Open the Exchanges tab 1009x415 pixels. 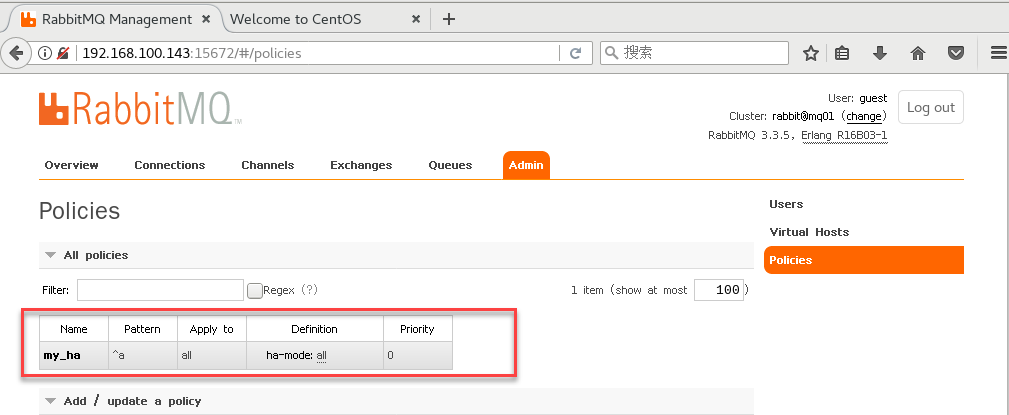click(361, 165)
